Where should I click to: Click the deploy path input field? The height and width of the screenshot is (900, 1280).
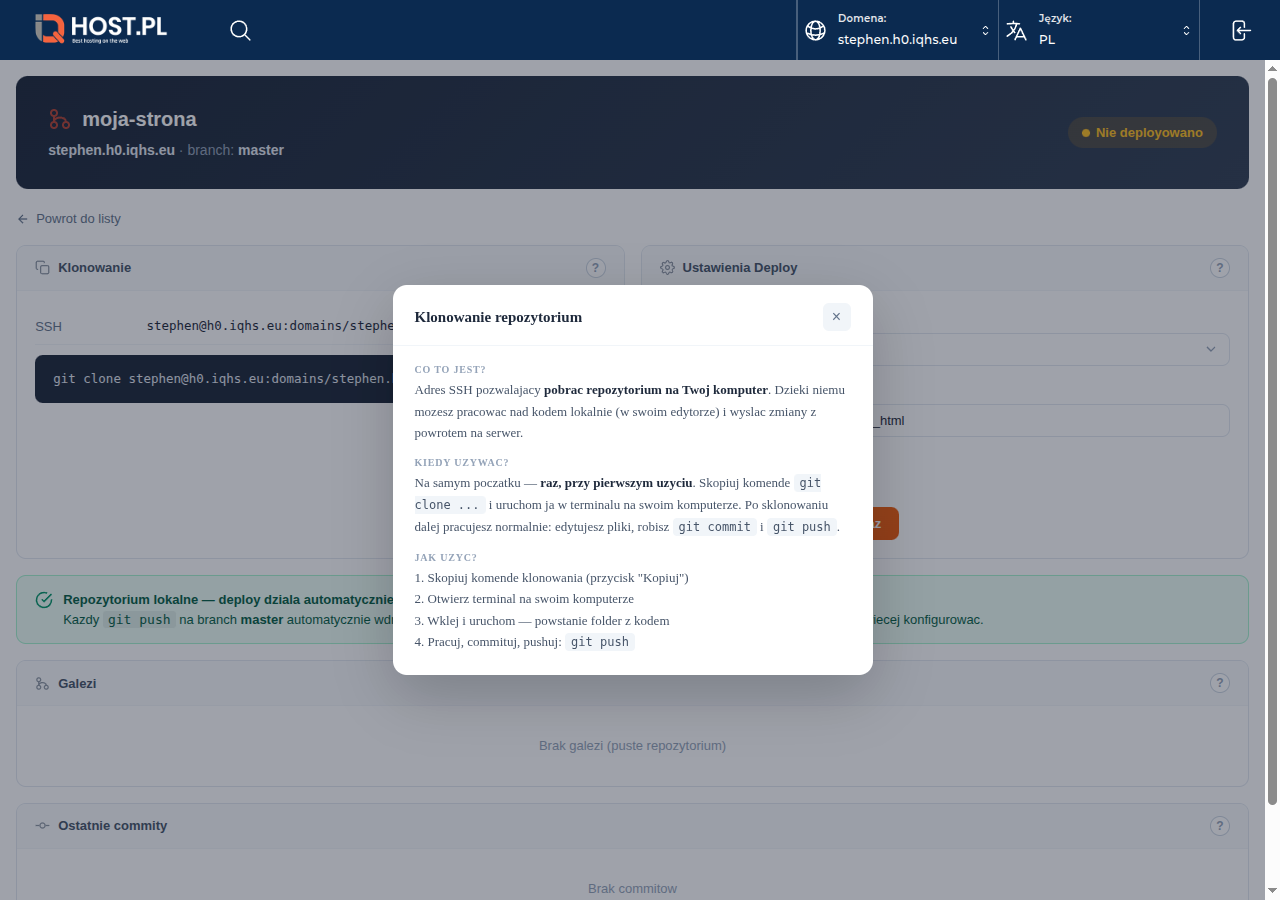tap(1050, 421)
